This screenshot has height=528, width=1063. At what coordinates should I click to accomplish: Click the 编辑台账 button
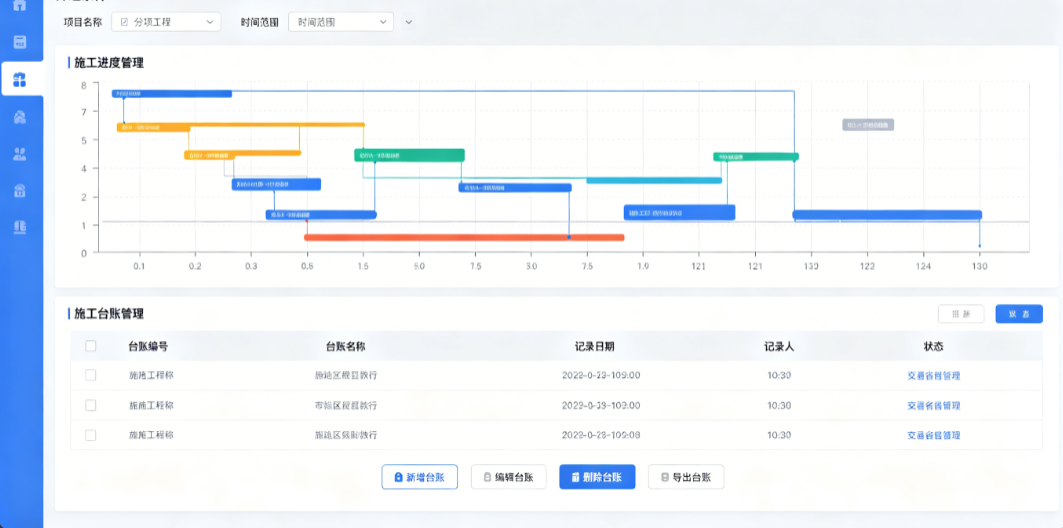point(508,477)
